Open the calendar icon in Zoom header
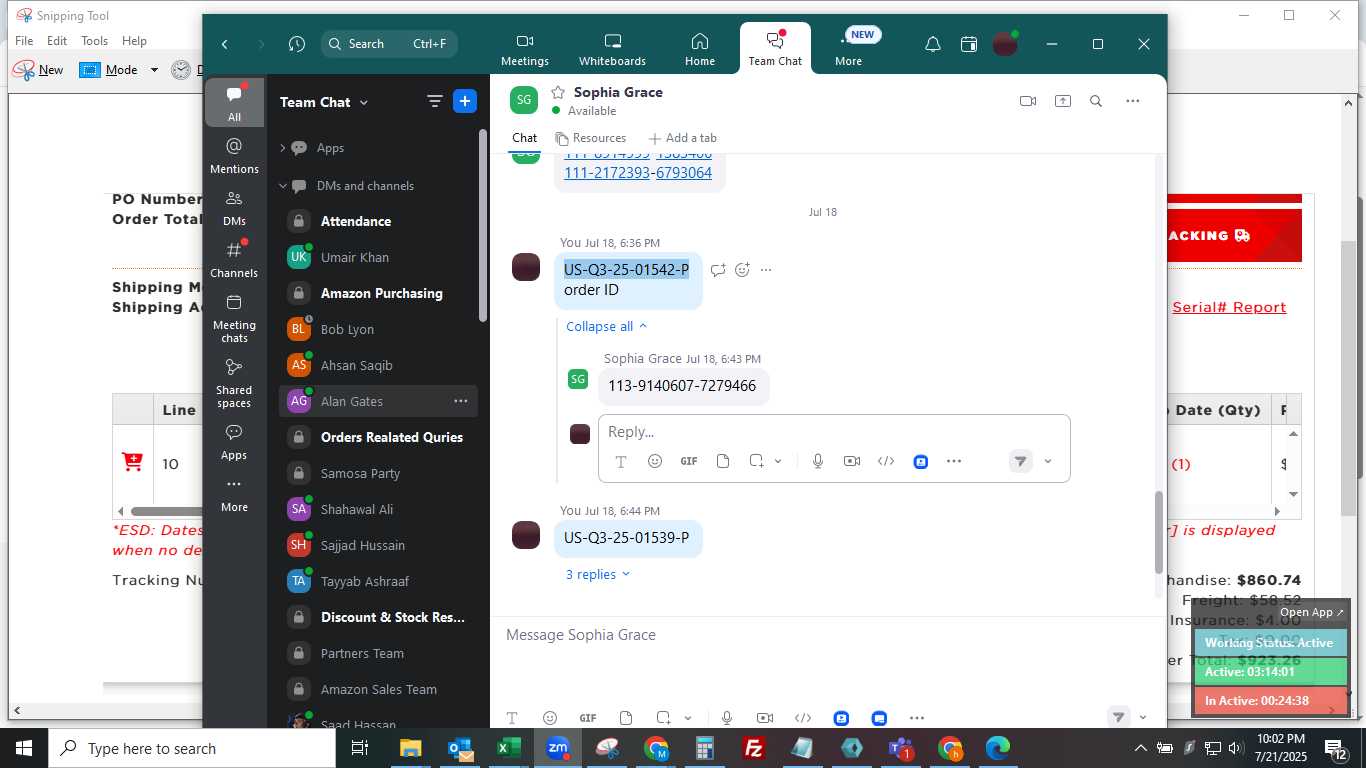Image resolution: width=1366 pixels, height=768 pixels. [968, 44]
